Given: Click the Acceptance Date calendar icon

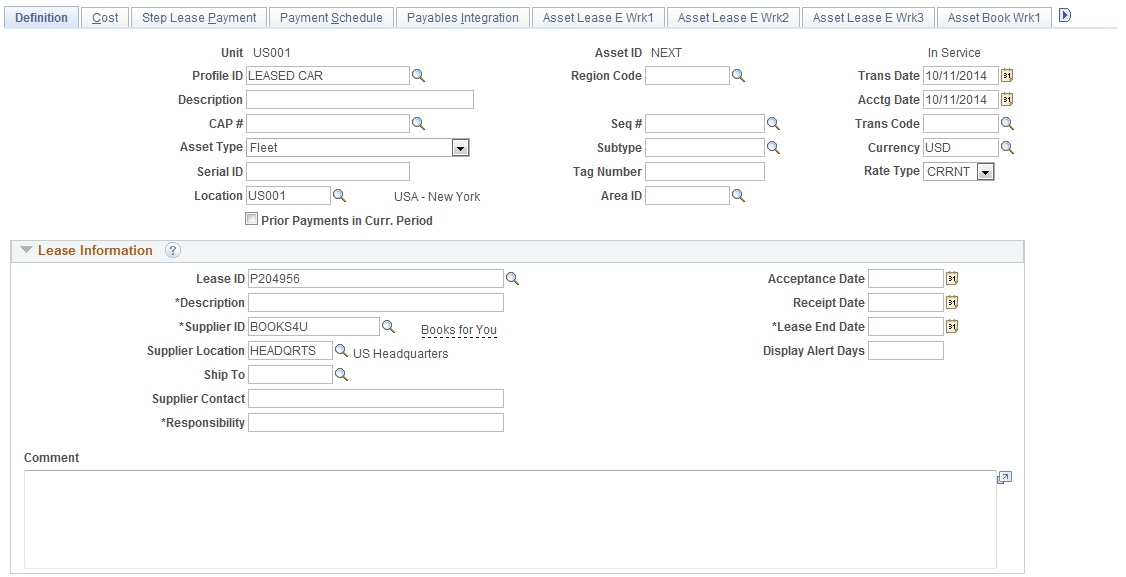Looking at the screenshot, I should coord(950,278).
